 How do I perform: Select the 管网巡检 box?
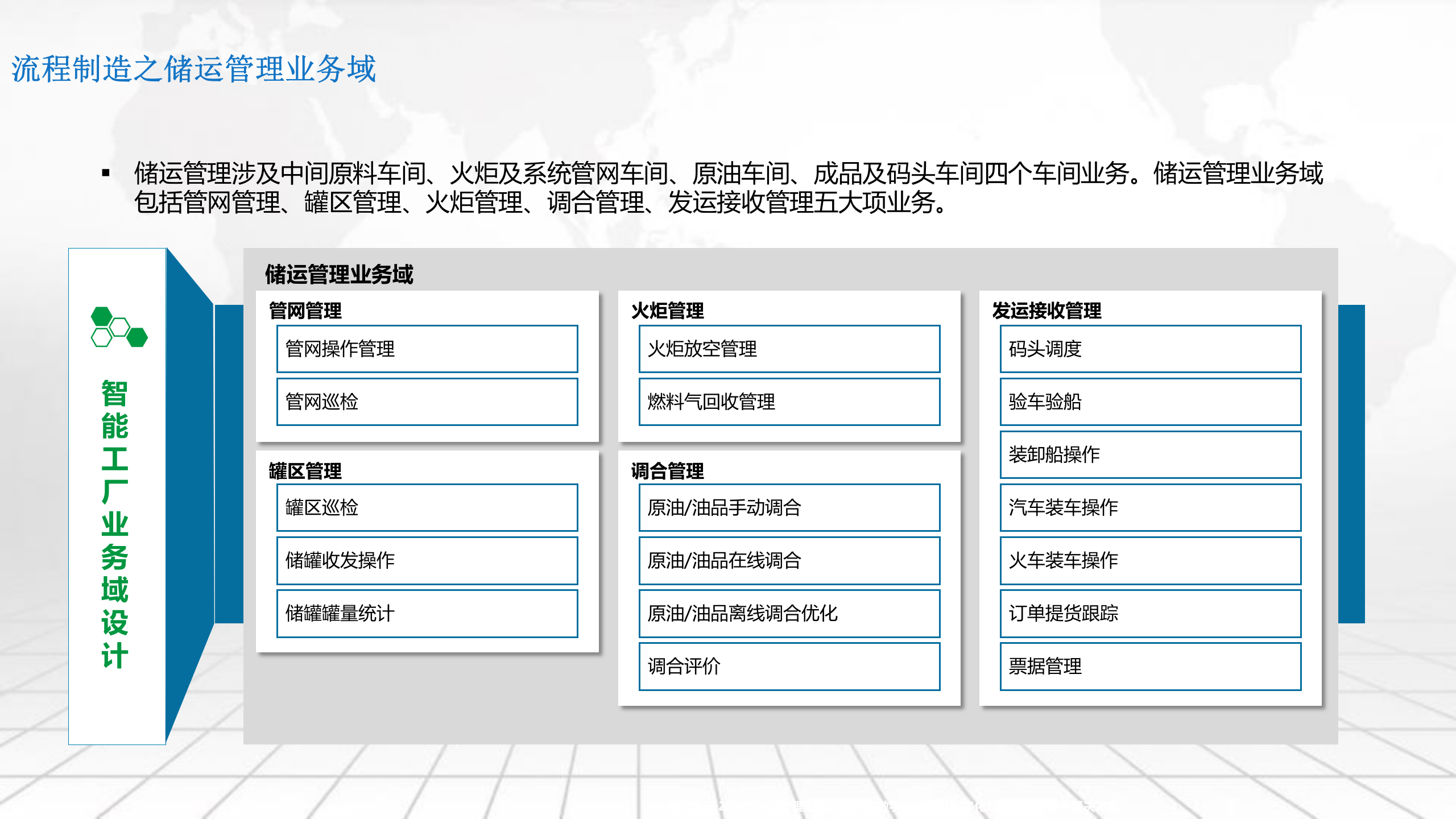[x=427, y=402]
